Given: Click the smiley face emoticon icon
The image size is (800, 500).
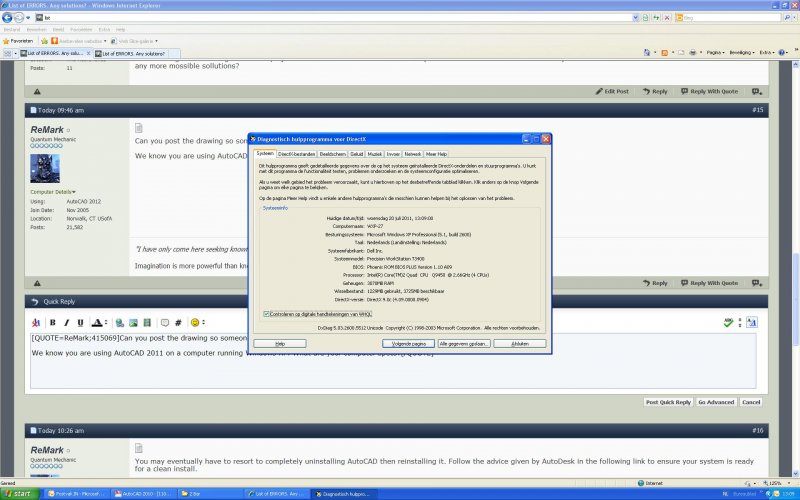Looking at the screenshot, I should (195, 322).
